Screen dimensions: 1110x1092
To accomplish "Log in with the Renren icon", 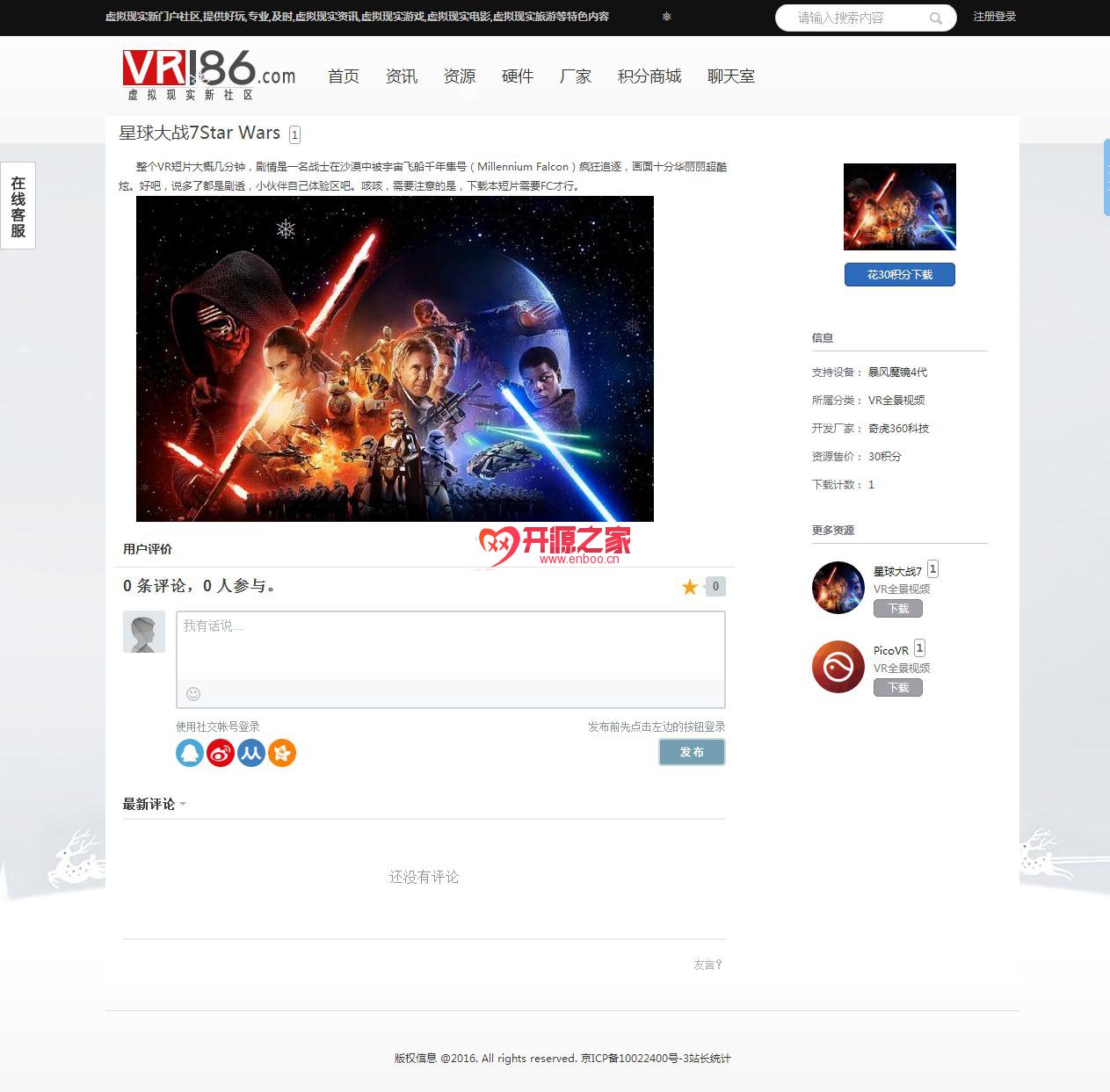I will pyautogui.click(x=251, y=753).
